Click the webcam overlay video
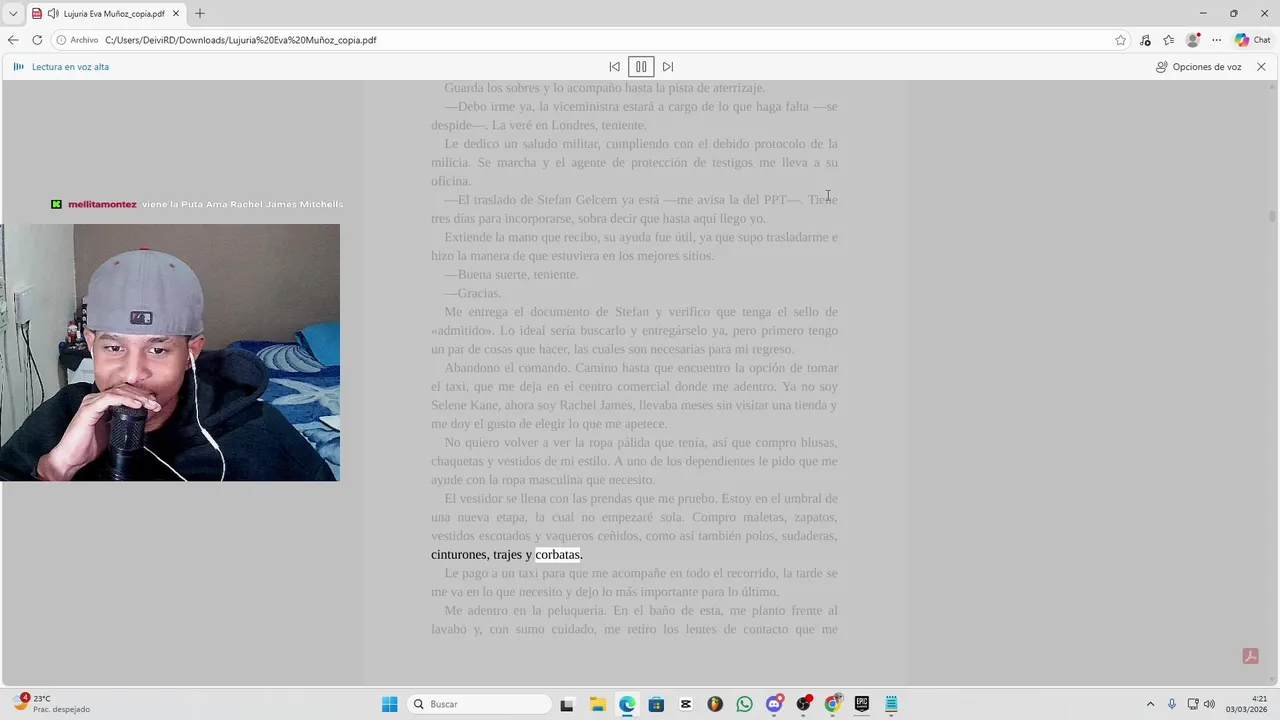Viewport: 1280px width, 720px height. click(170, 352)
